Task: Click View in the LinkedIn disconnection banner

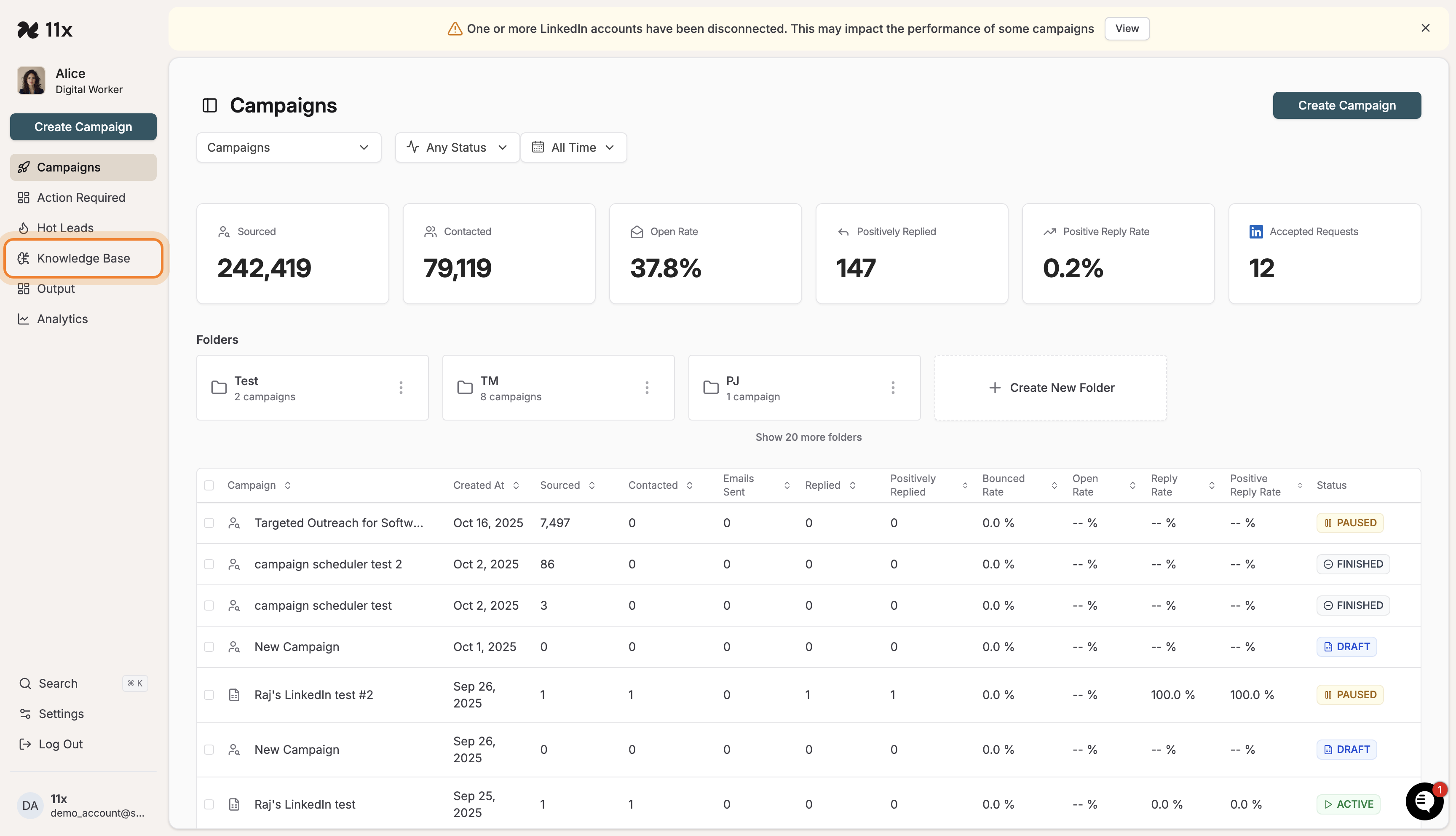Action: [1127, 28]
